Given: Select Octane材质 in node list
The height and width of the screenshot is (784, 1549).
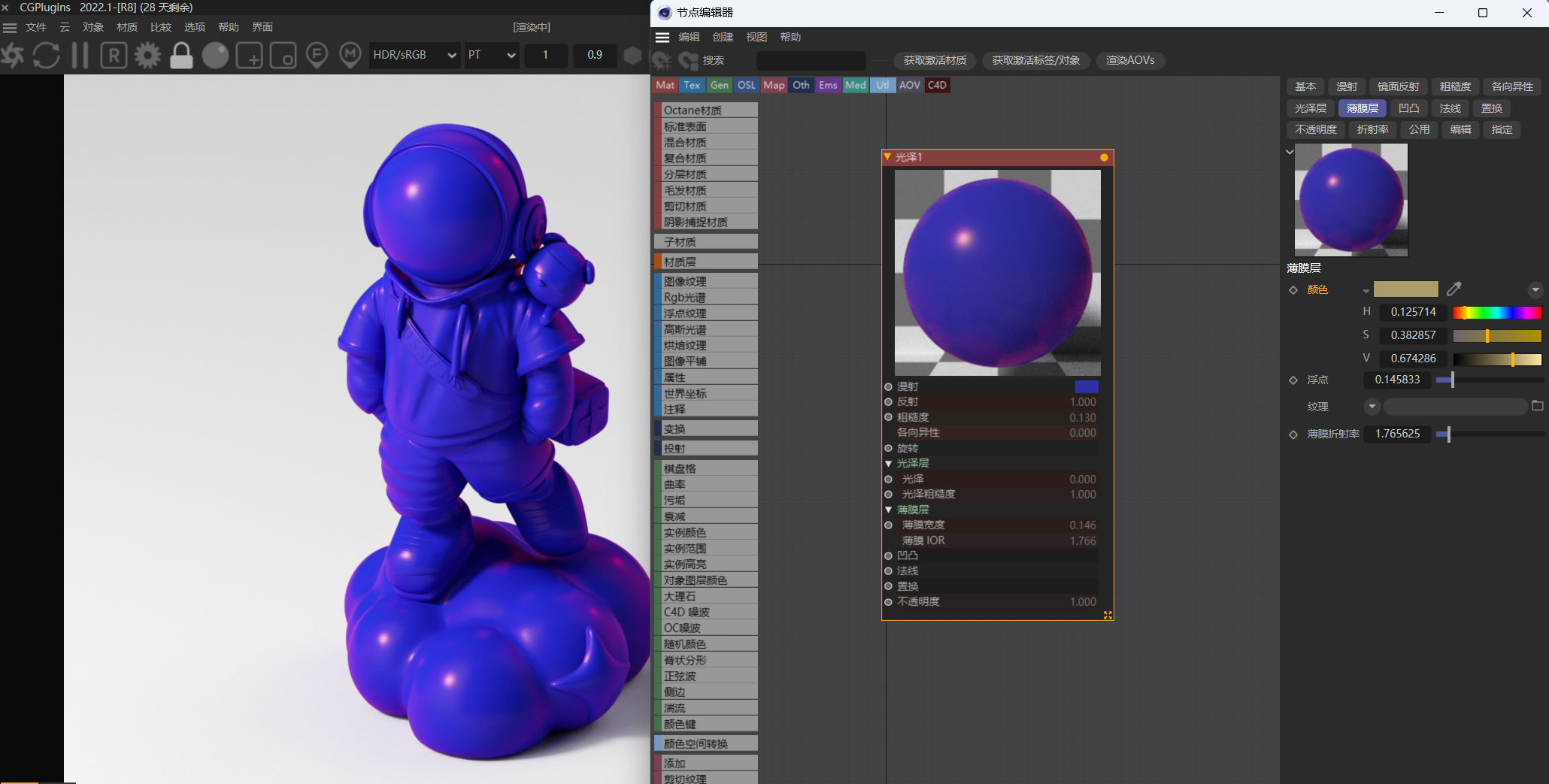Looking at the screenshot, I should pos(706,110).
